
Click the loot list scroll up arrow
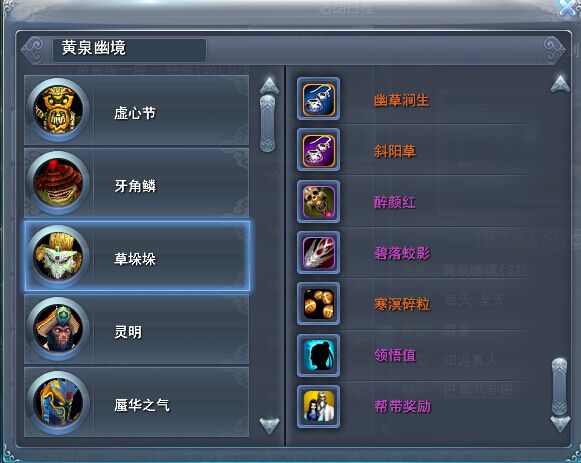pos(560,84)
